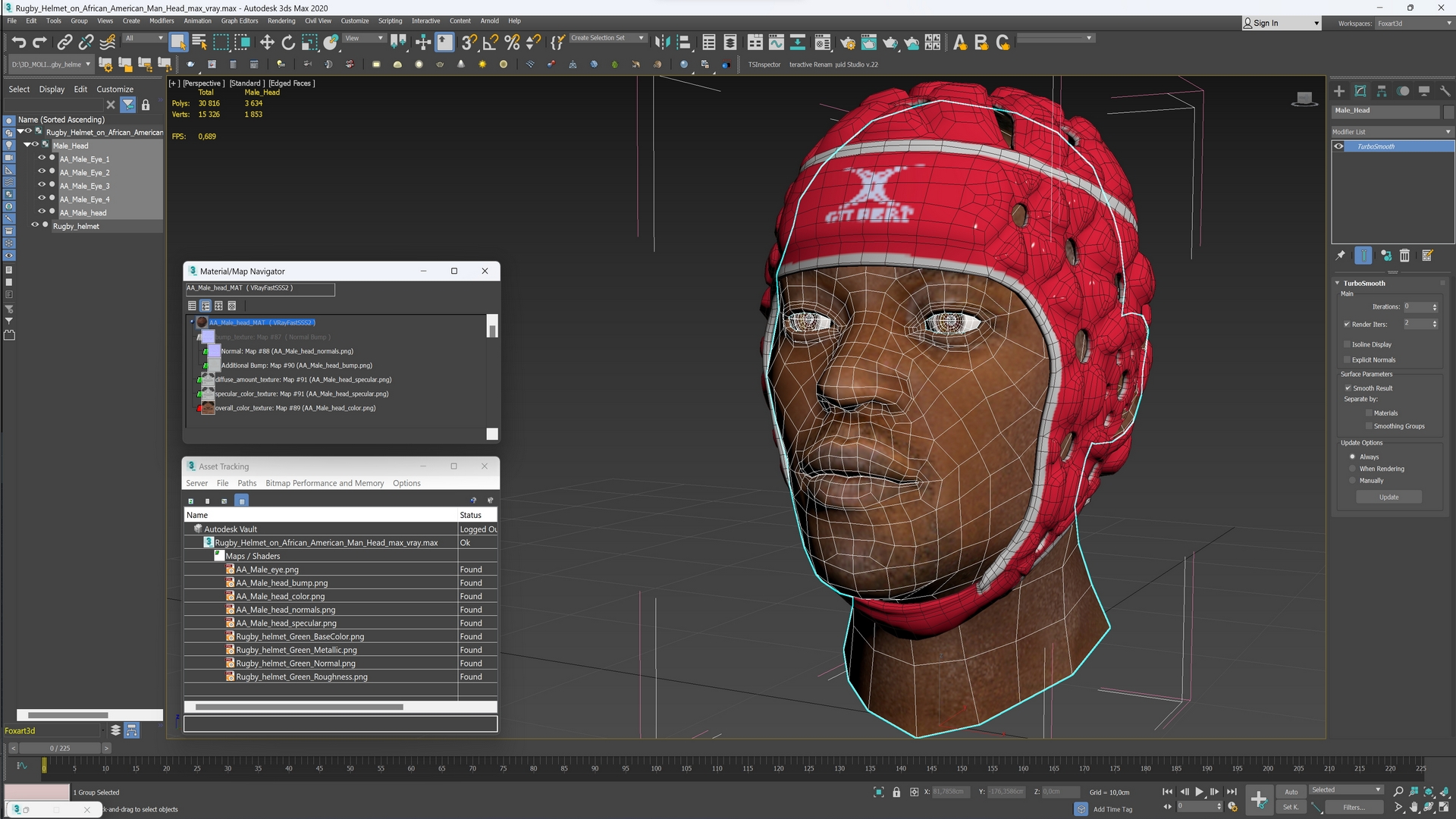Viewport: 1456px width, 819px height.
Task: Collapse the TurboSmooth rollout
Action: [1338, 283]
